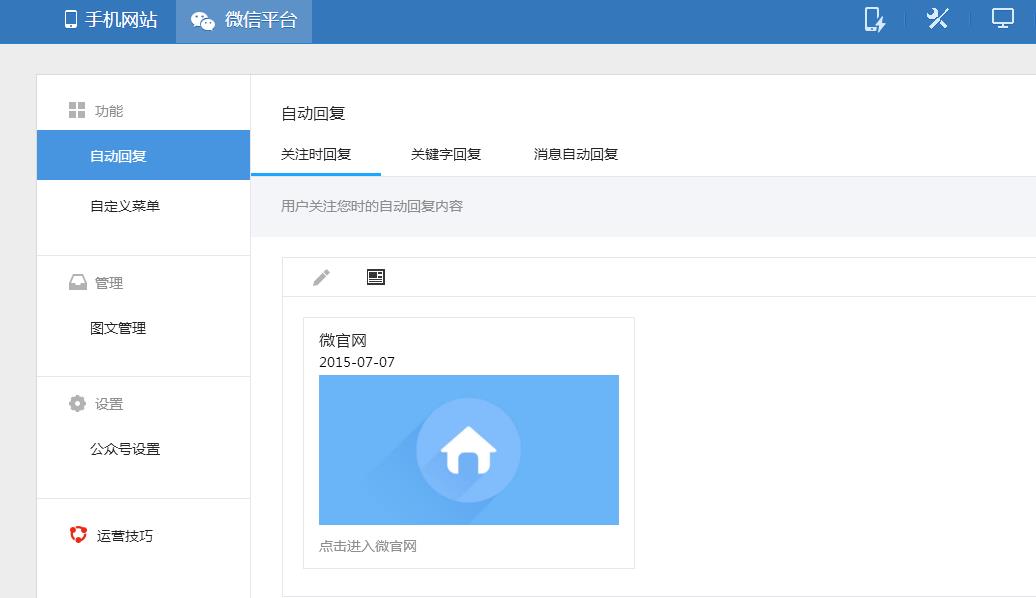The image size is (1036, 598).
Task: Click the 设置 gear icon in sidebar
Action: pyautogui.click(x=77, y=403)
